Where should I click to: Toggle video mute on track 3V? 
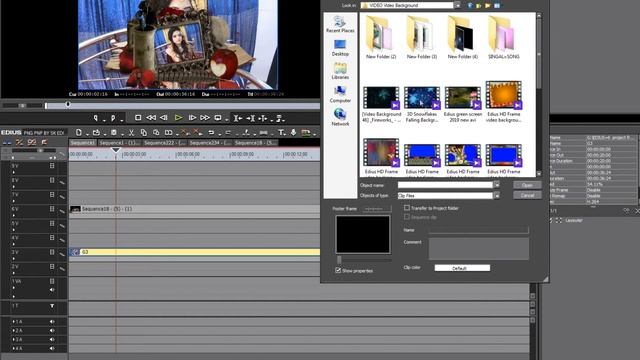pos(52,252)
